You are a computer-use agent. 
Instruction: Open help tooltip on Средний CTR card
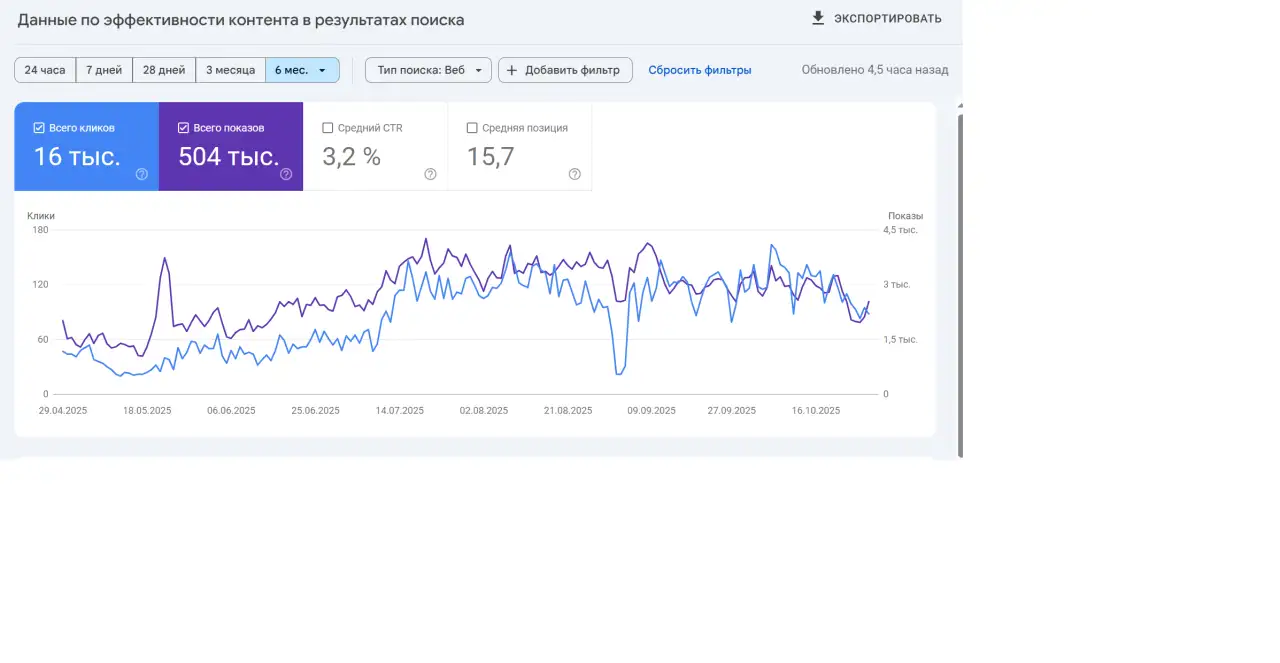point(430,173)
